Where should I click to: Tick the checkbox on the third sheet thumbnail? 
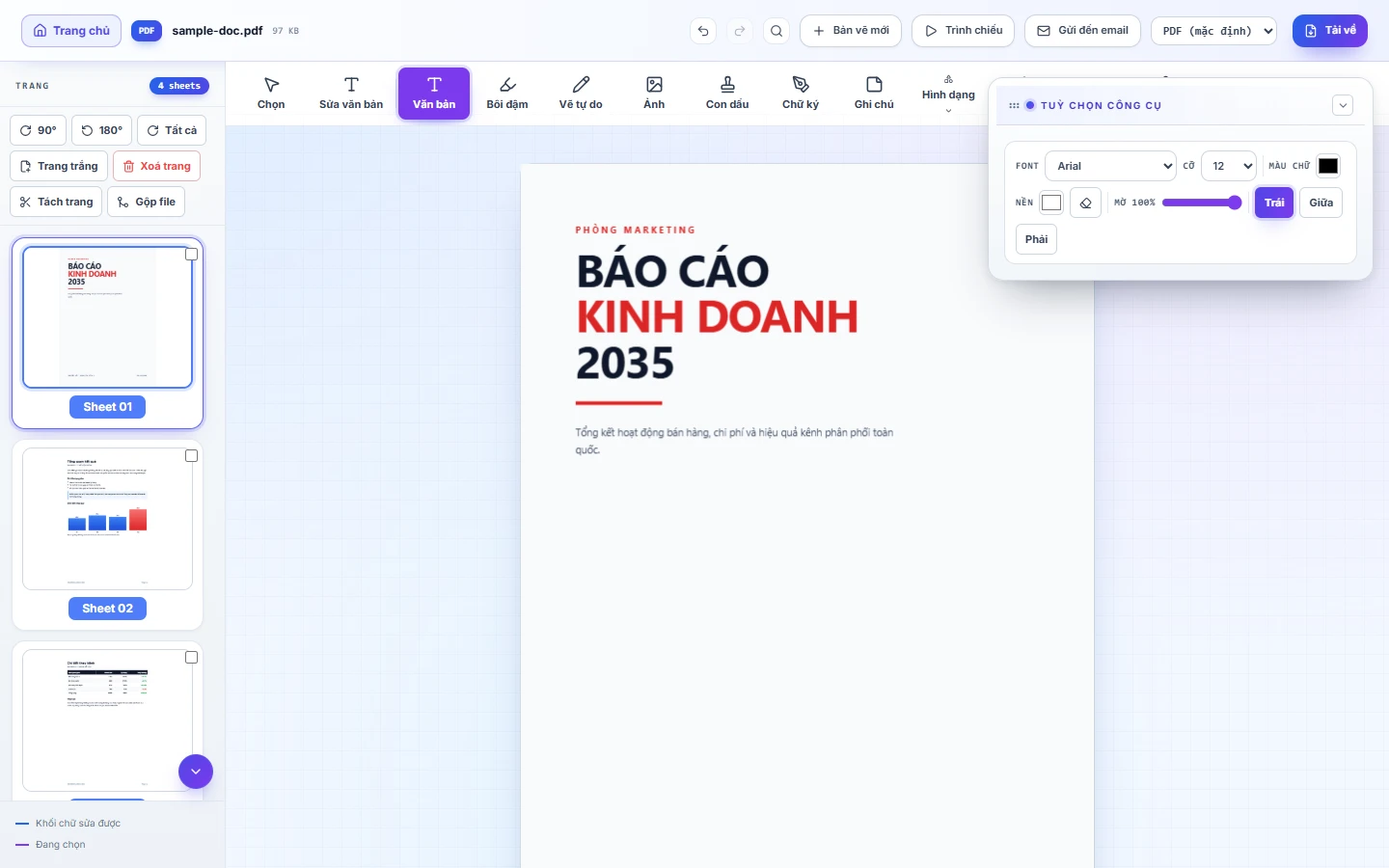point(191,657)
